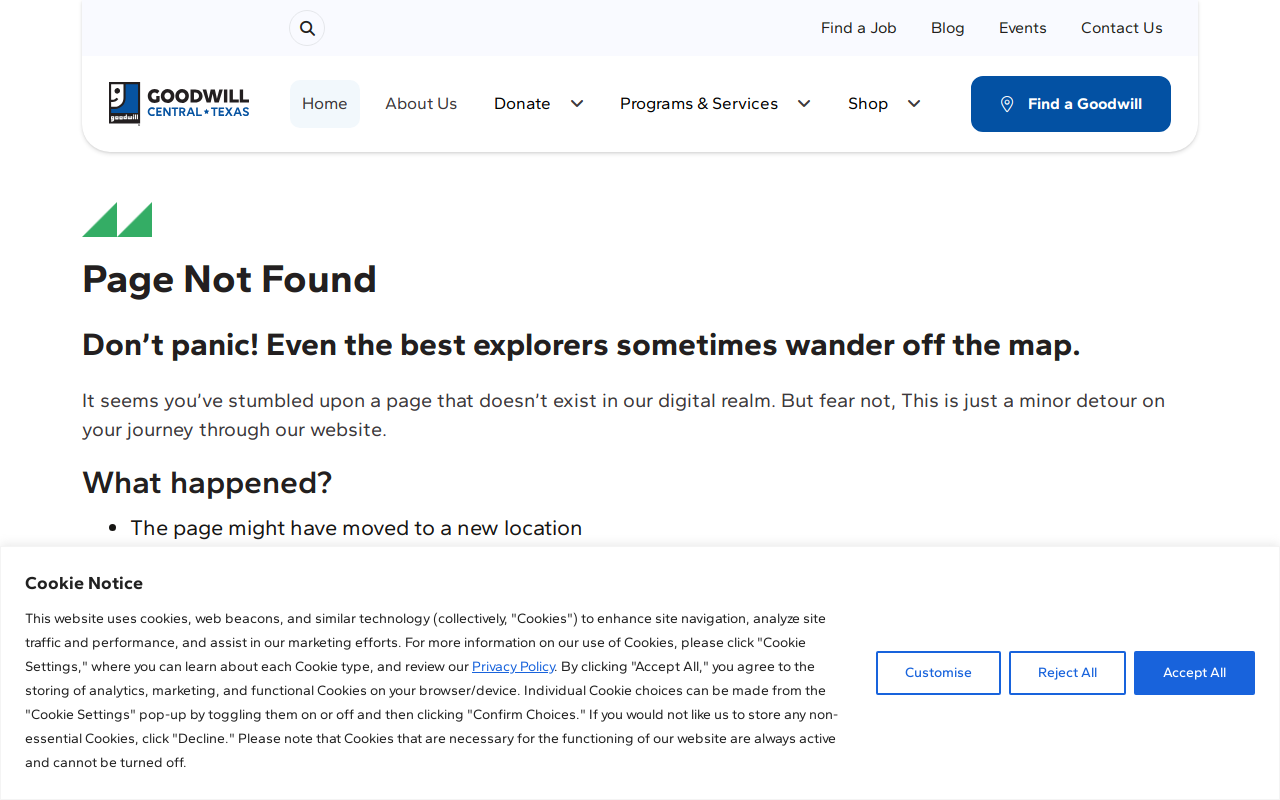Open the About Us page
This screenshot has width=1280, height=800.
[x=421, y=104]
